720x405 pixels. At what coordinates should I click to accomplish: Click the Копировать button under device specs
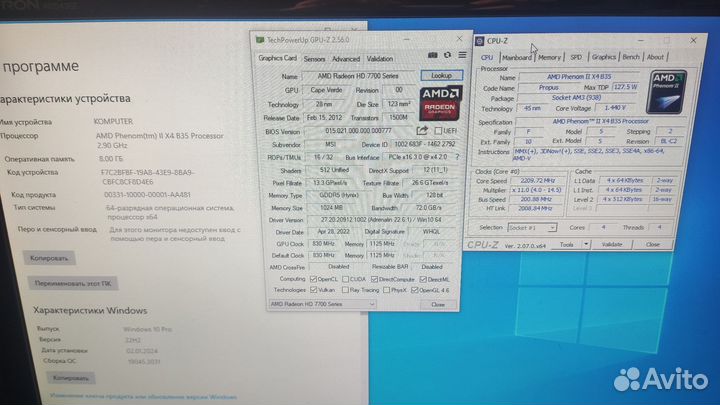click(49, 258)
